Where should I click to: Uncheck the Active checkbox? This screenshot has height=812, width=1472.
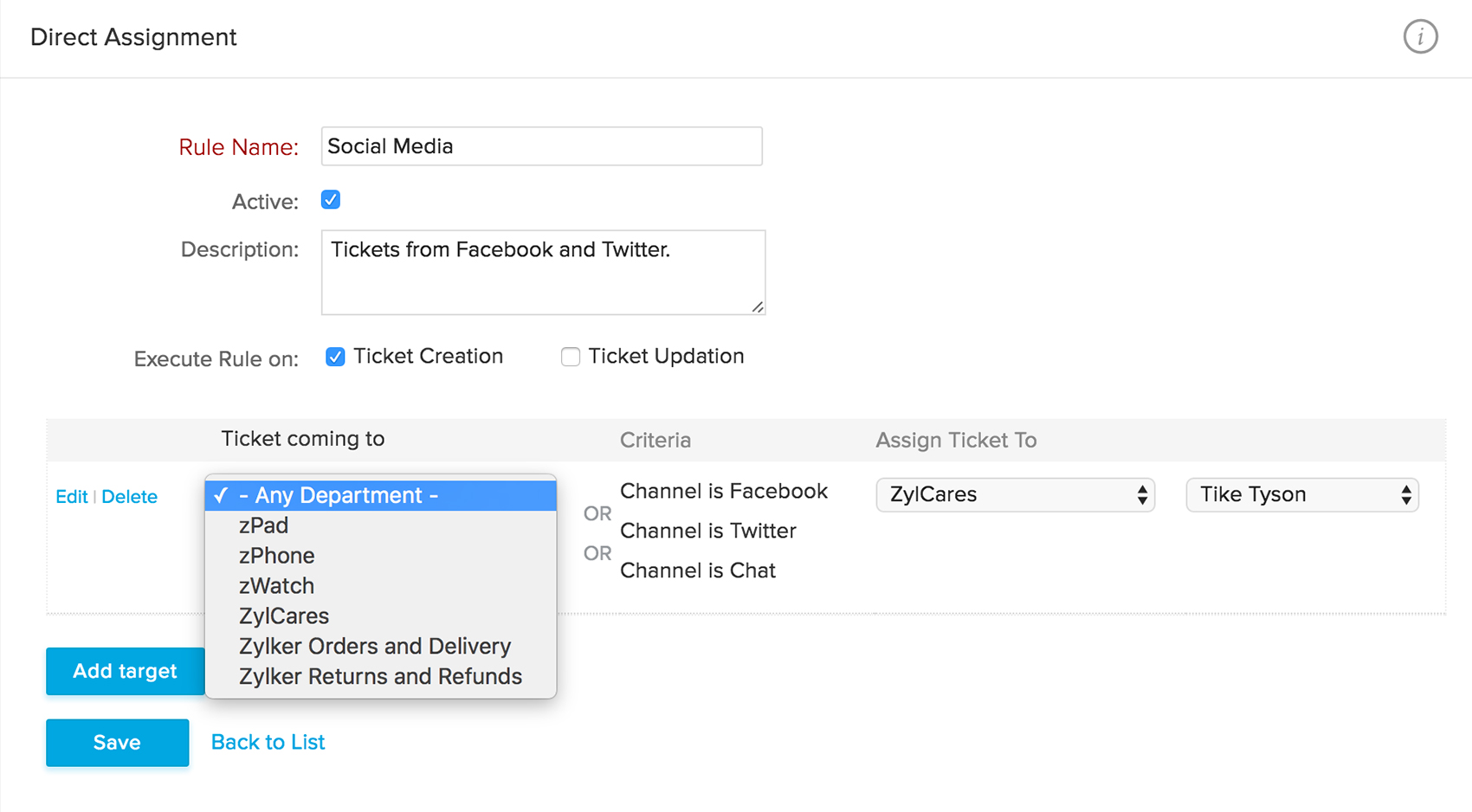(331, 200)
